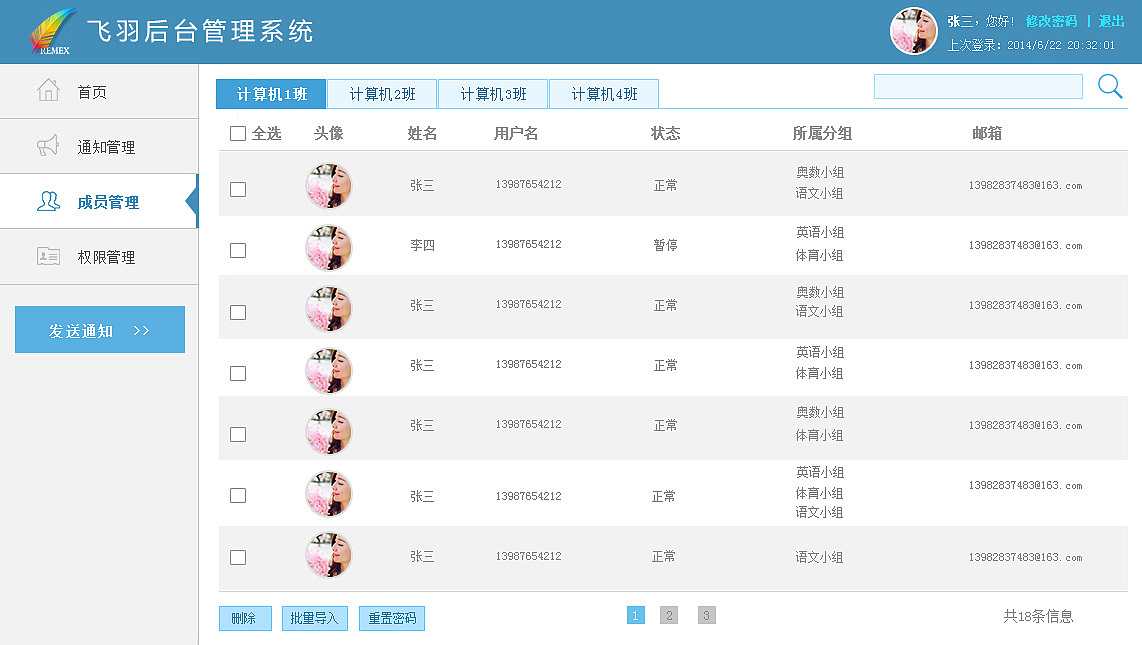Click 李四's 英语小组 group

click(x=820, y=232)
